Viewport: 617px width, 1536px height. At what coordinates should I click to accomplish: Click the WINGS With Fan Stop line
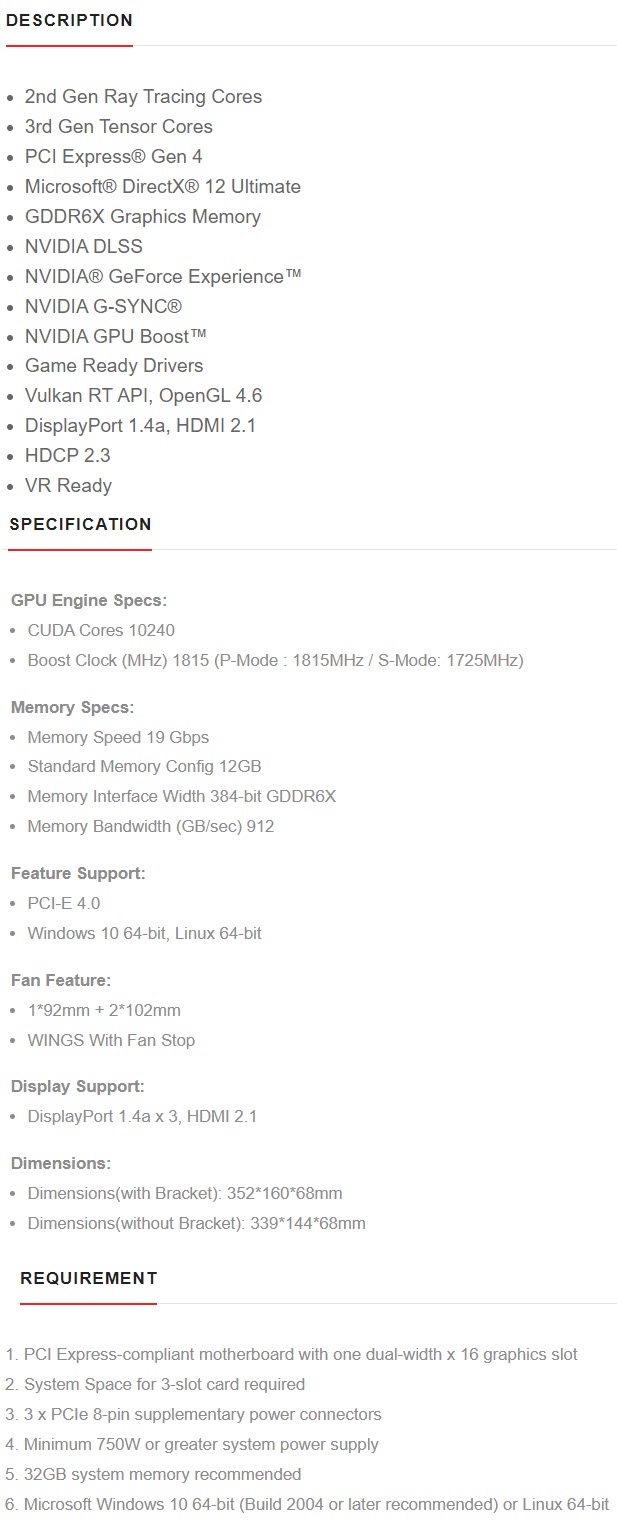111,1040
